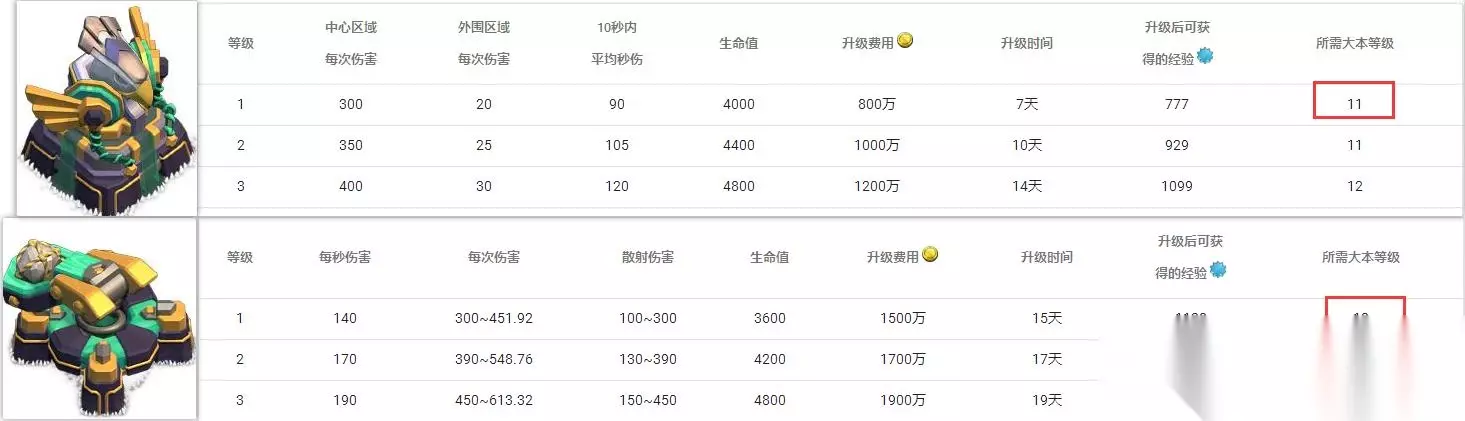1465x421 pixels.
Task: Click the blue experience icon in the top table
Action: click(1205, 56)
